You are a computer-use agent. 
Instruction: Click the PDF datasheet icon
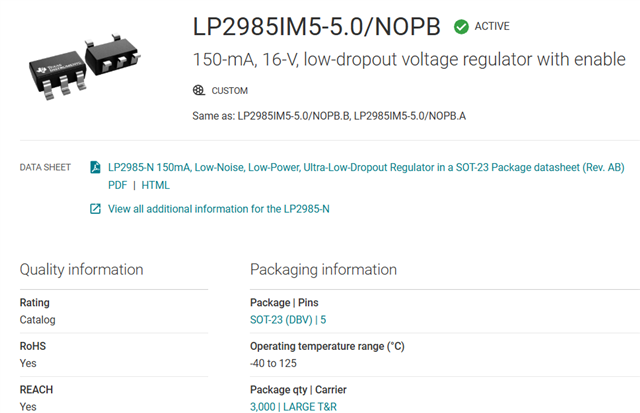point(95,167)
